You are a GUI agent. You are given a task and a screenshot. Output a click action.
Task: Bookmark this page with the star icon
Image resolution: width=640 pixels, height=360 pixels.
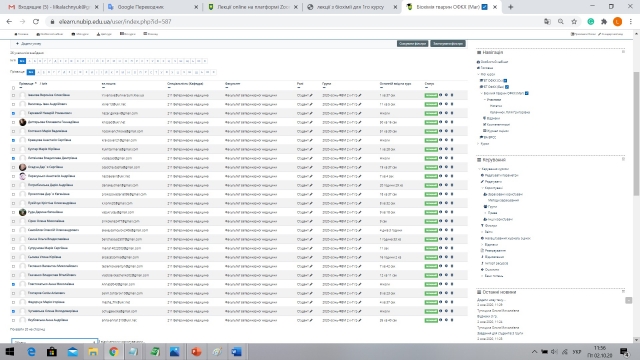click(574, 22)
